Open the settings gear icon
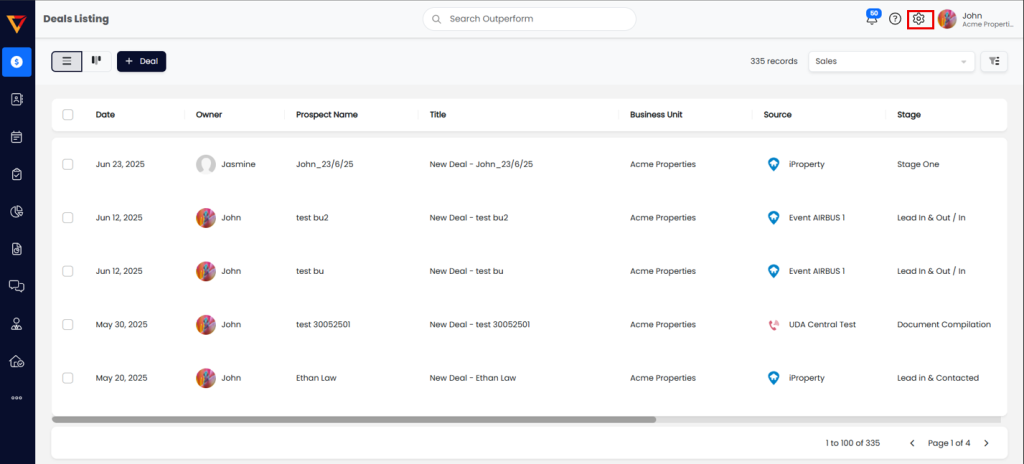The width and height of the screenshot is (1024, 464). tap(920, 19)
